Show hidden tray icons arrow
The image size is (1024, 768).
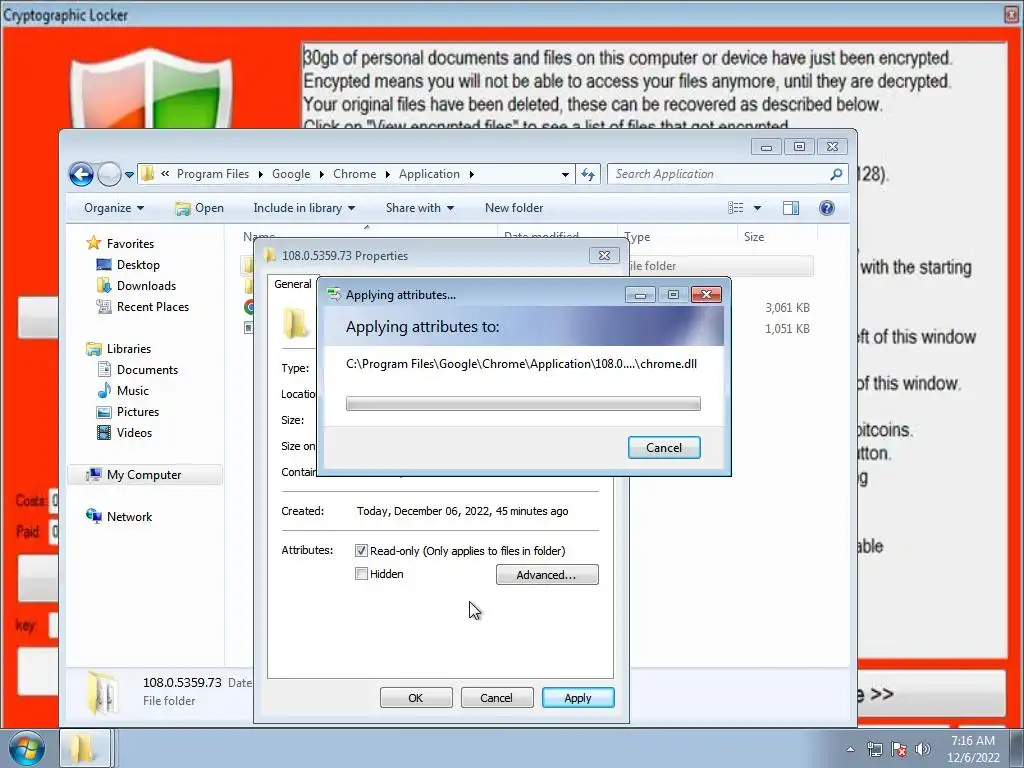(x=850, y=749)
